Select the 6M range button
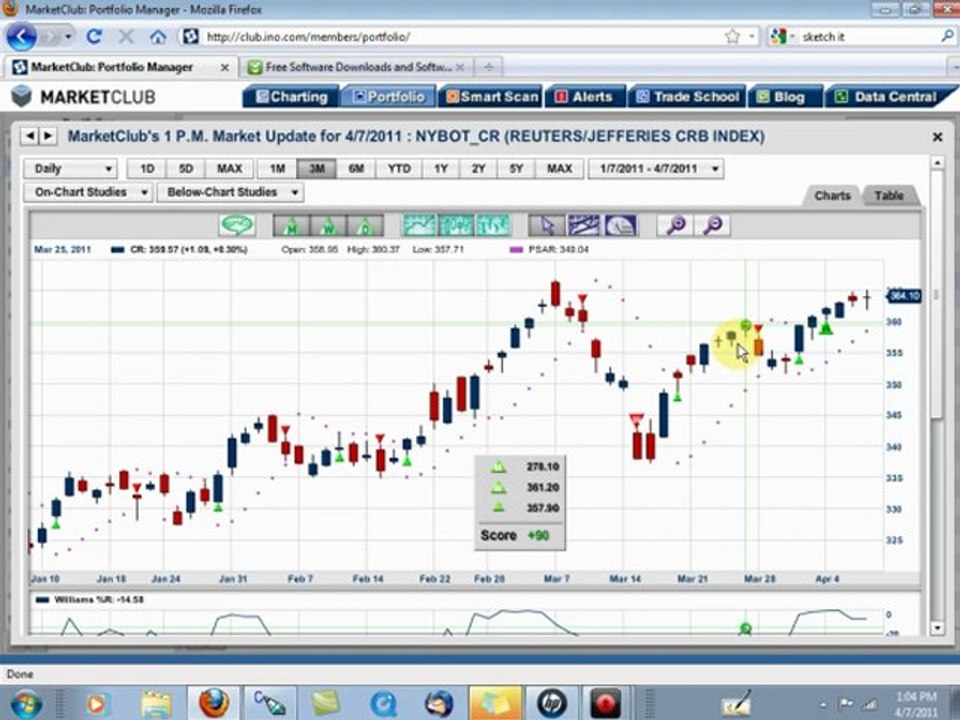The image size is (960, 720). (356, 168)
